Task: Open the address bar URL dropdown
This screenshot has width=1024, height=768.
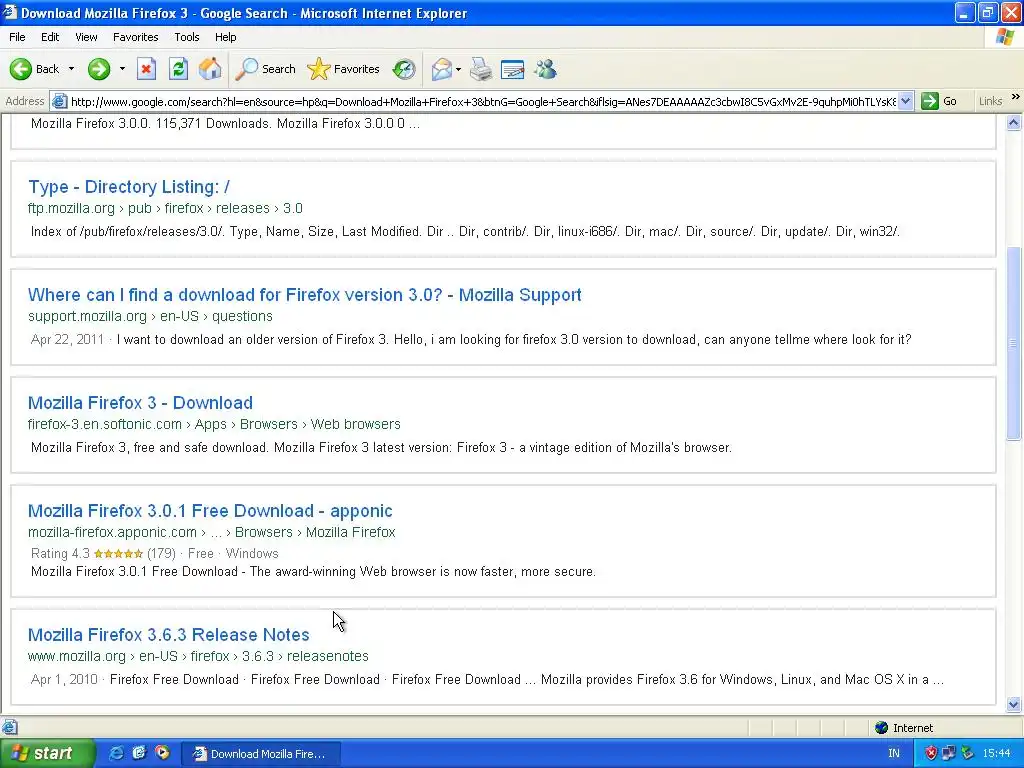Action: 905,101
